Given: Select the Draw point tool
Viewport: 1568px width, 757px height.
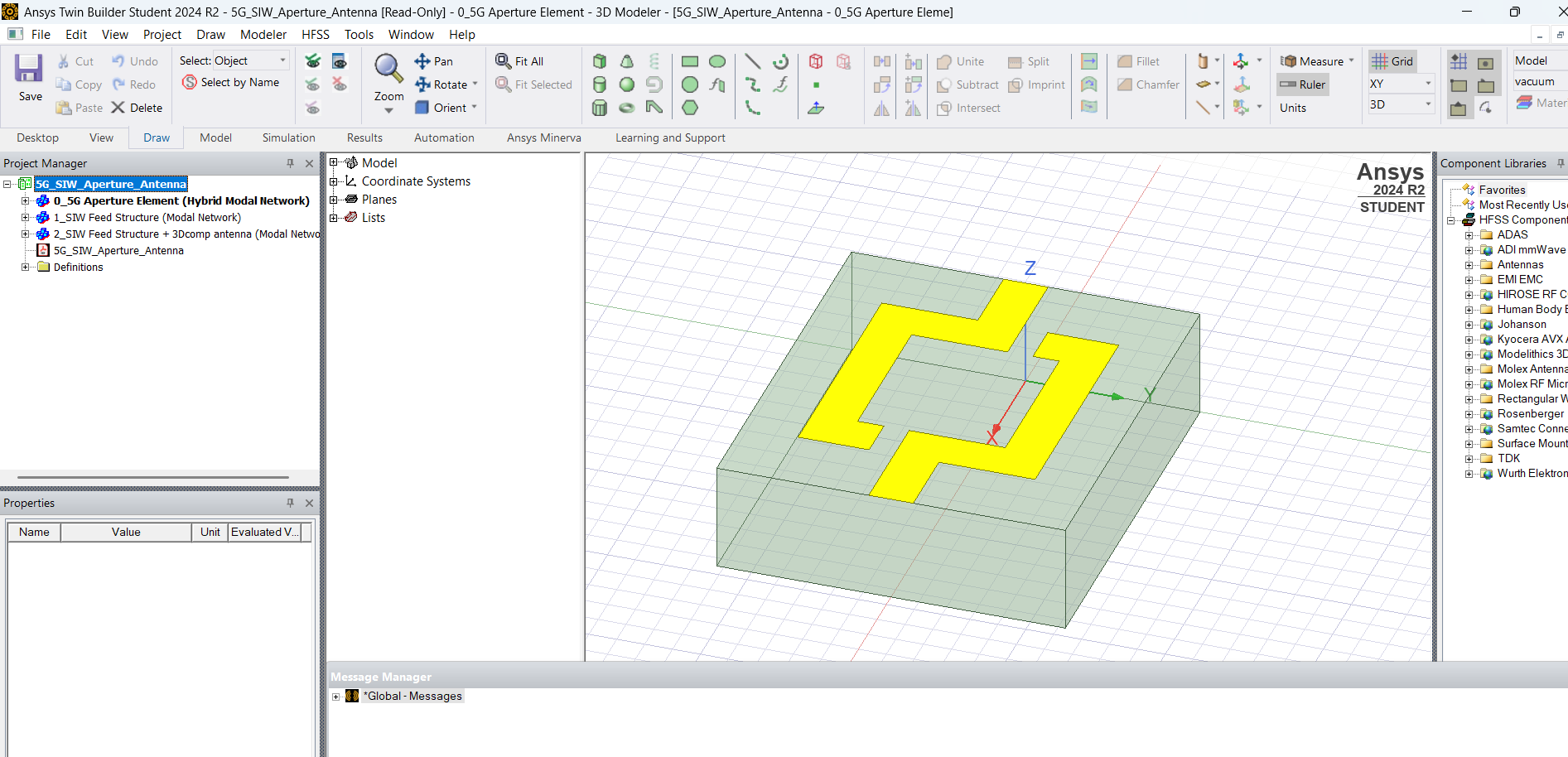Looking at the screenshot, I should (816, 84).
